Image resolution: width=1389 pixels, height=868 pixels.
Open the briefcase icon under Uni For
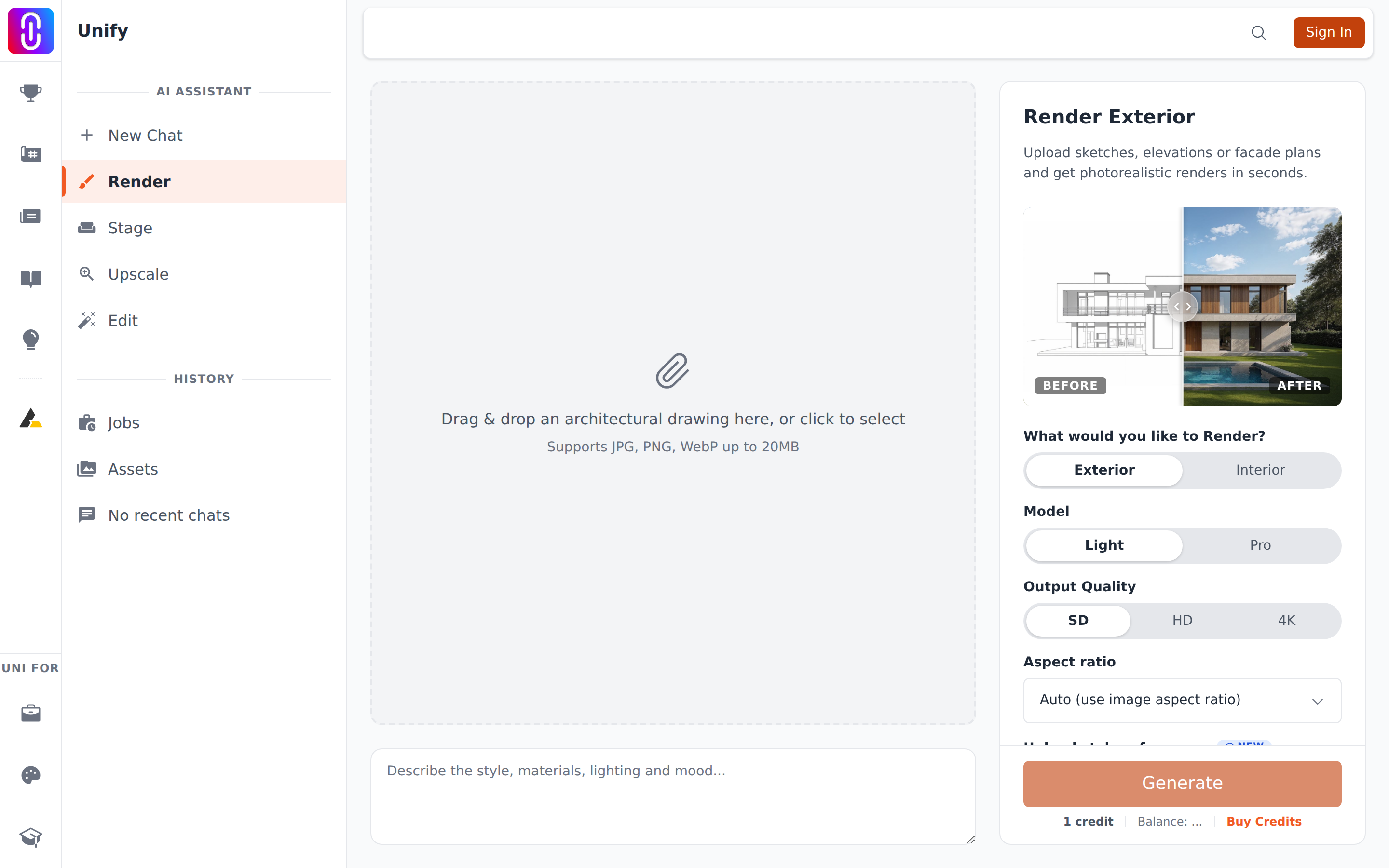[30, 713]
